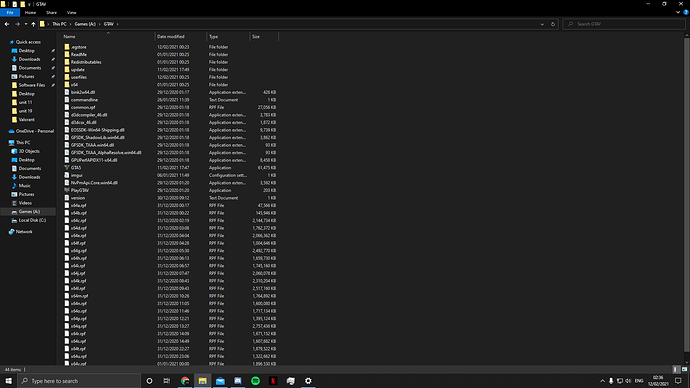Viewport: 690px width, 388px height.
Task: Select OneDrive - Personal in sidebar
Action: tap(34, 131)
